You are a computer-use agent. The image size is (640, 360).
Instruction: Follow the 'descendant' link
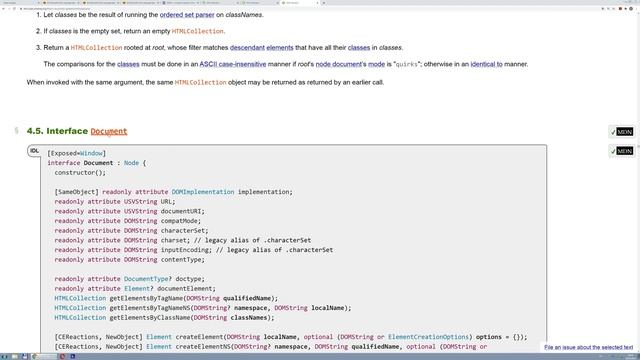click(x=247, y=47)
